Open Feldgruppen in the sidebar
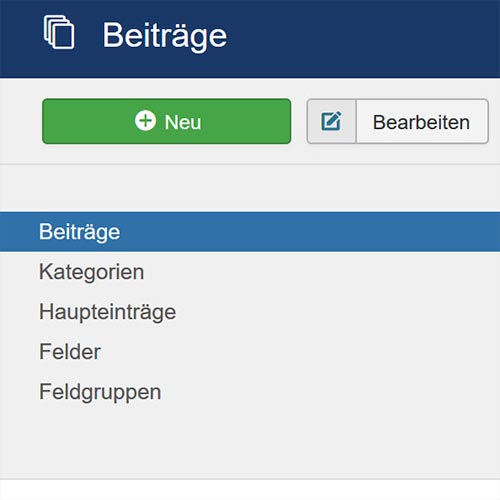 [x=100, y=392]
